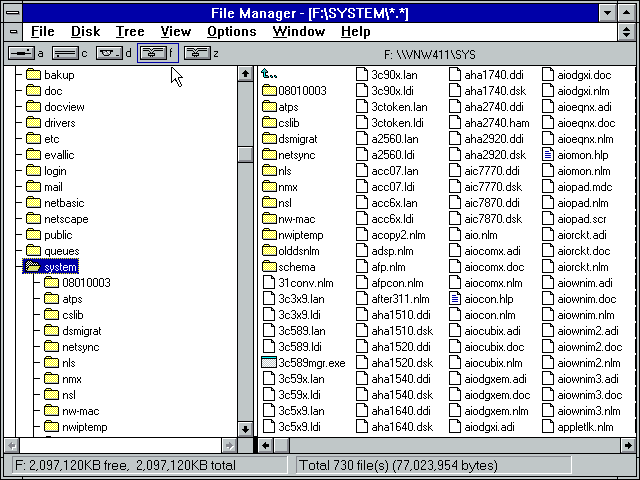Click the bakup folder icon in tree
The height and width of the screenshot is (480, 640).
coord(33,75)
